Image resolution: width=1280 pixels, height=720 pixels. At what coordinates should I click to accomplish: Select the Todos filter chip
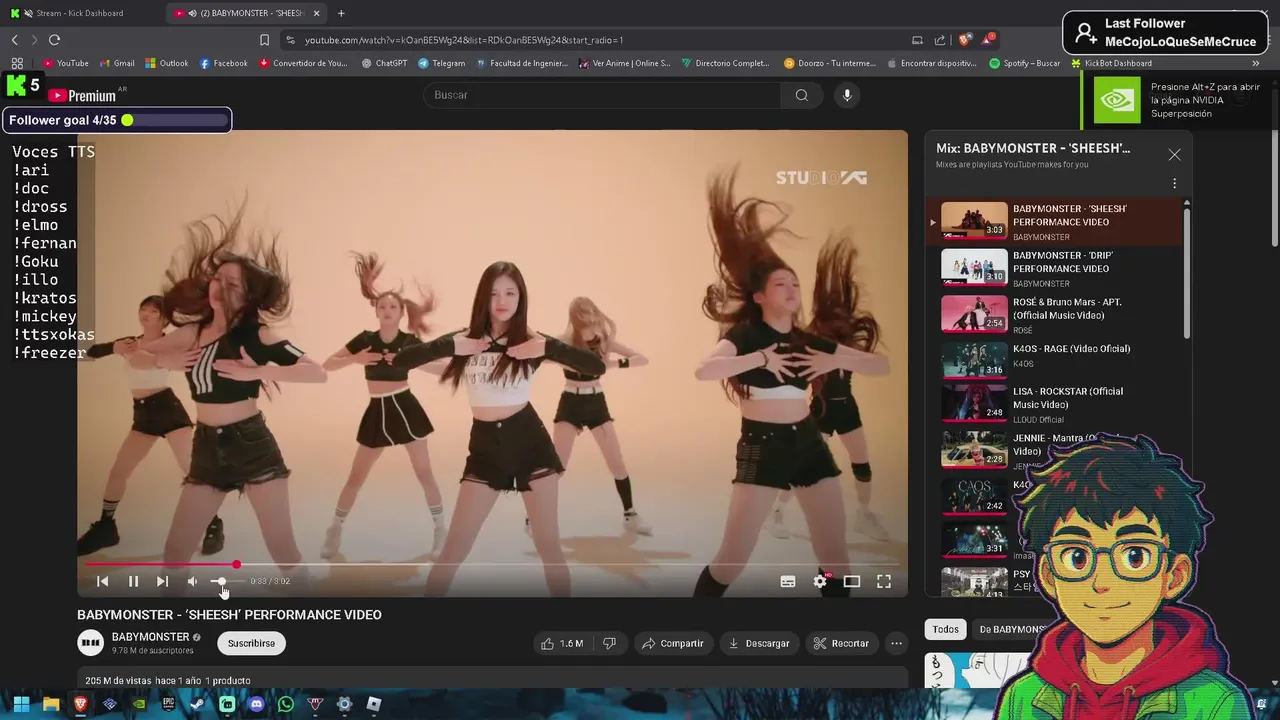tap(945, 629)
